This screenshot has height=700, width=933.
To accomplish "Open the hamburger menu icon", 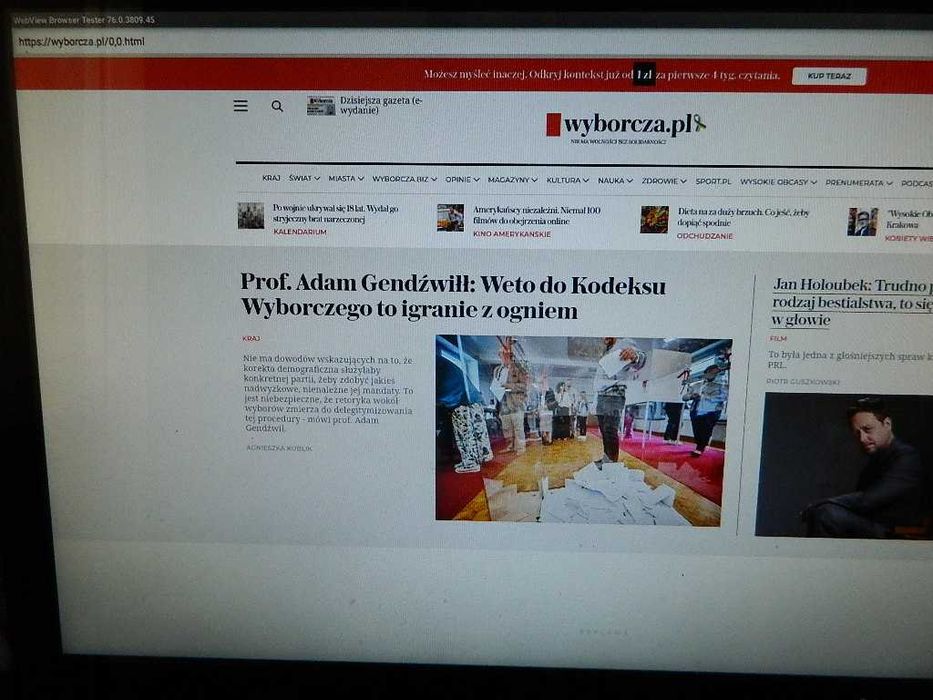I will (240, 106).
